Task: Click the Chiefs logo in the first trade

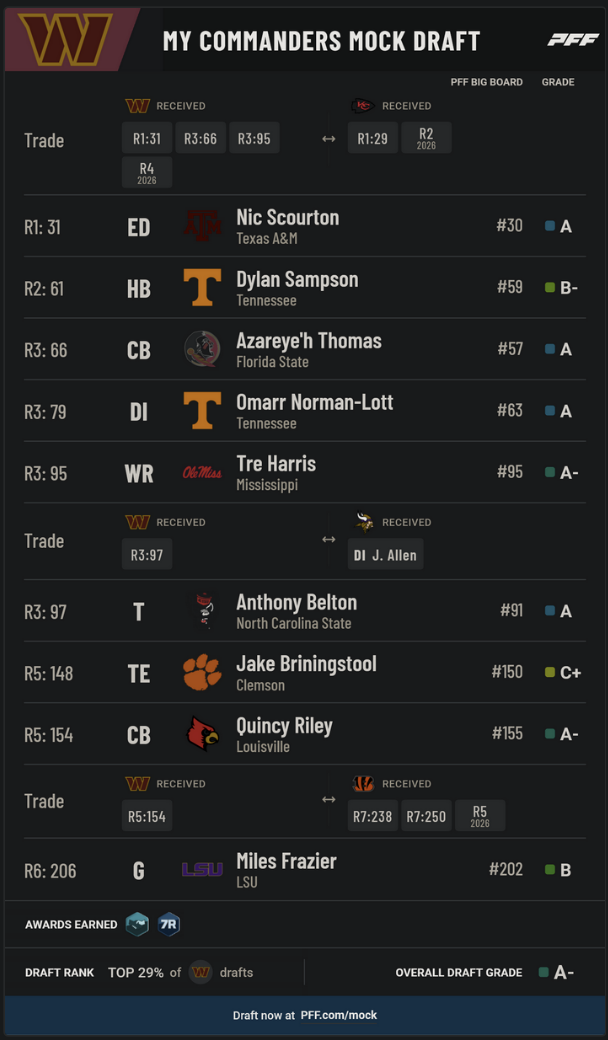Action: click(363, 105)
